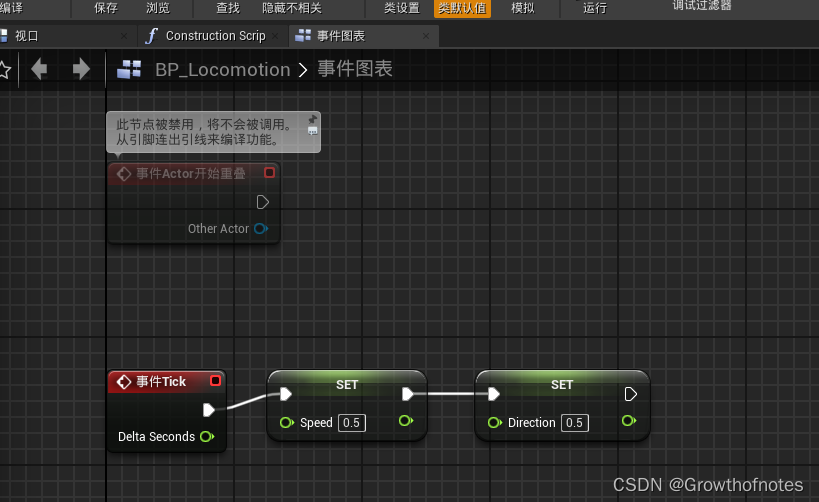Click the Speed input pin

coord(287,422)
